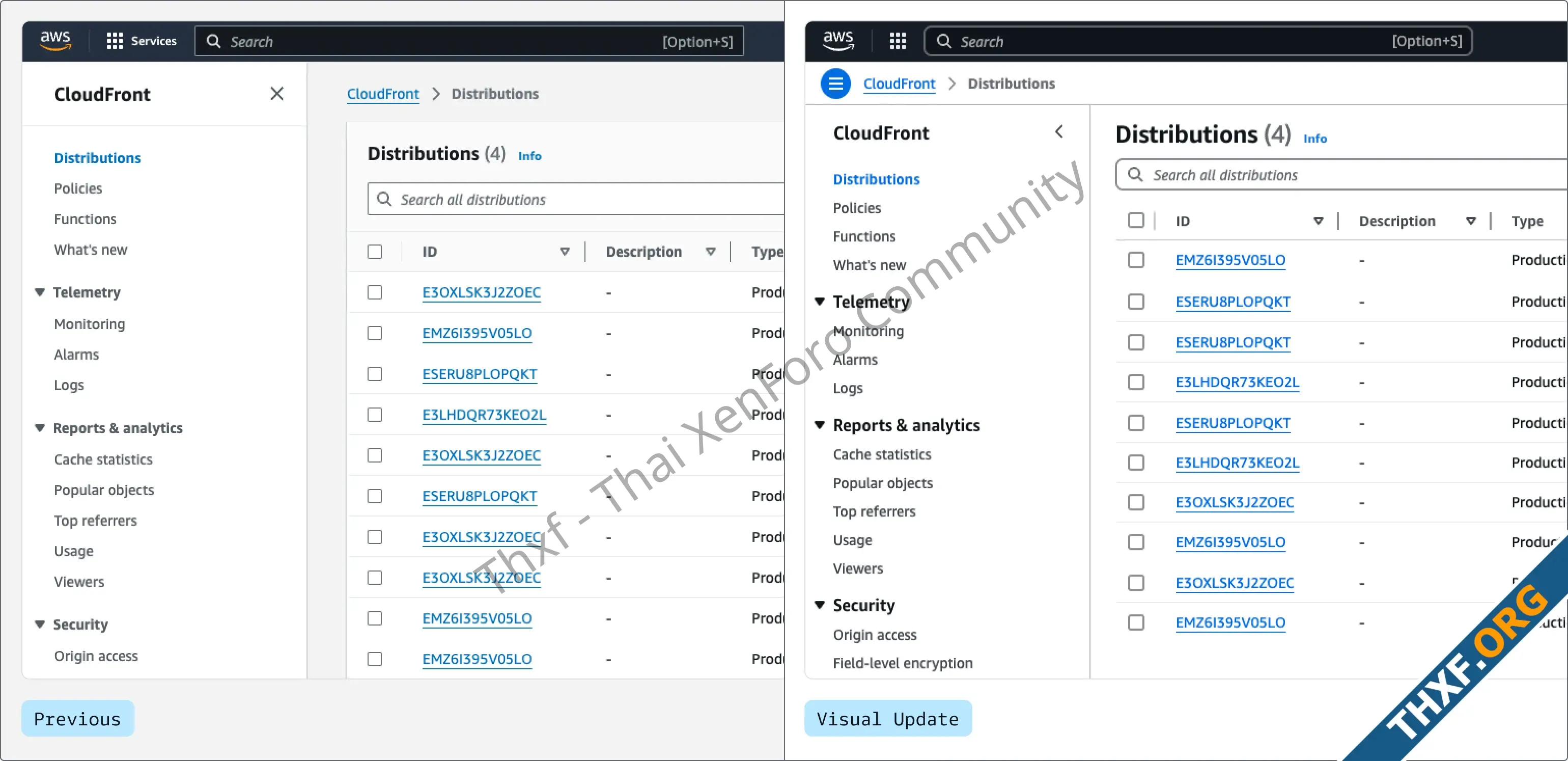Click magnifier in Previous distributions search box
1568x761 pixels.
pos(383,199)
